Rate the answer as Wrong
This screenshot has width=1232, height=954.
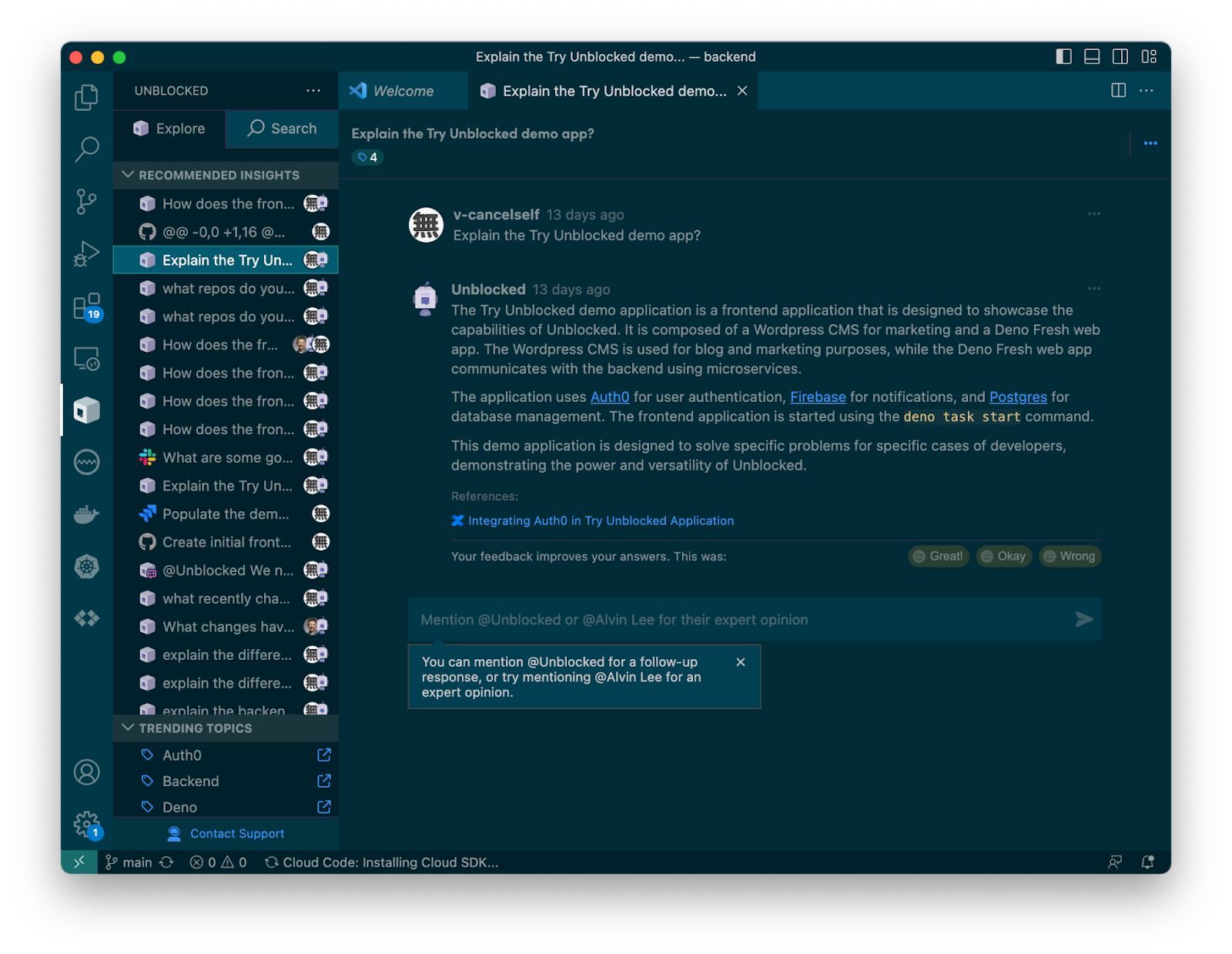click(1070, 556)
